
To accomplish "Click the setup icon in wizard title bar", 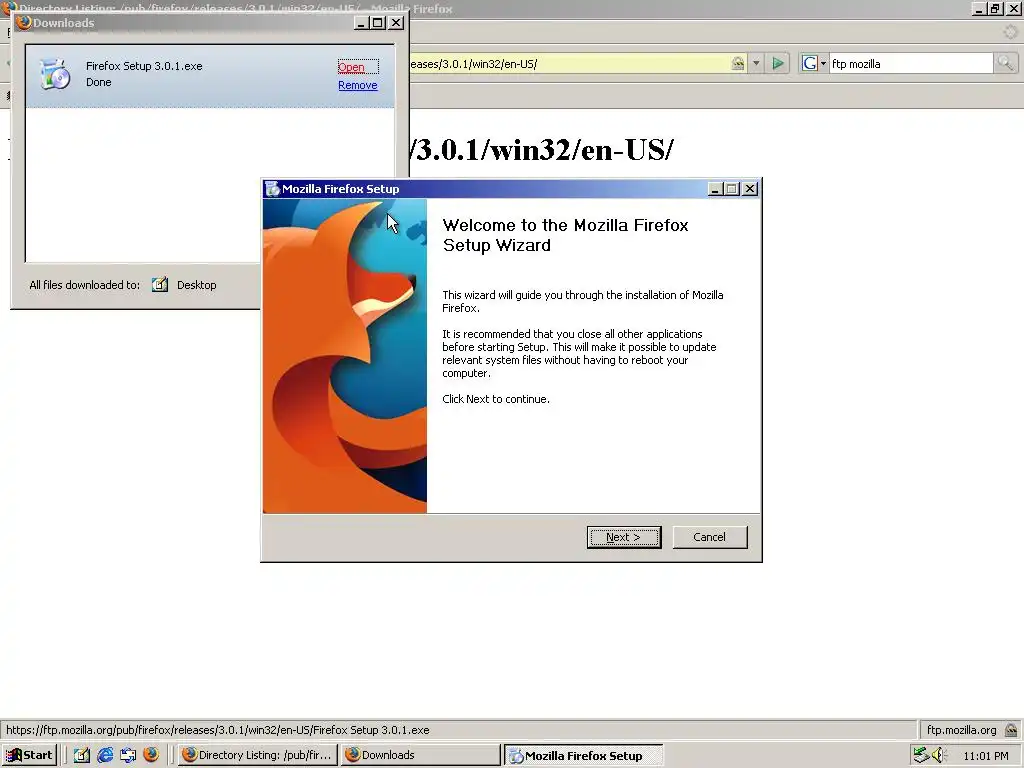I will pos(272,189).
